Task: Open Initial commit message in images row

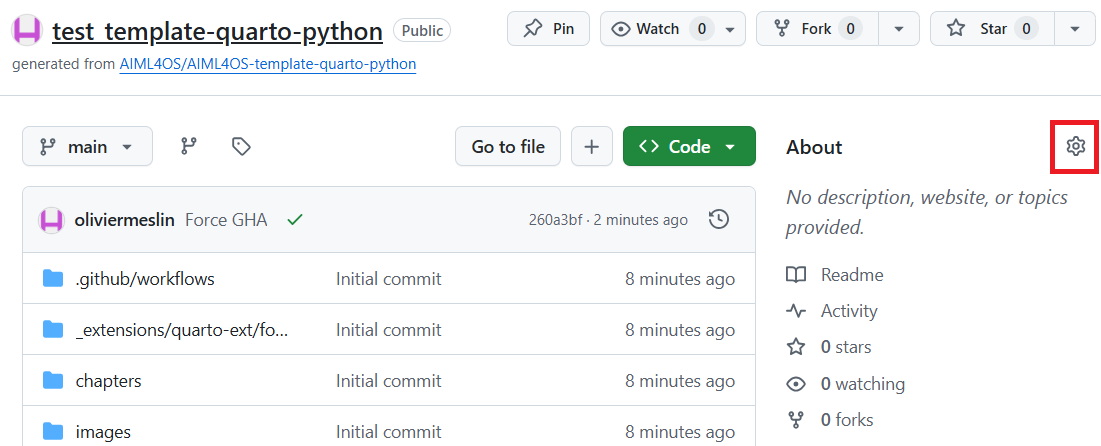Action: pyautogui.click(x=388, y=431)
